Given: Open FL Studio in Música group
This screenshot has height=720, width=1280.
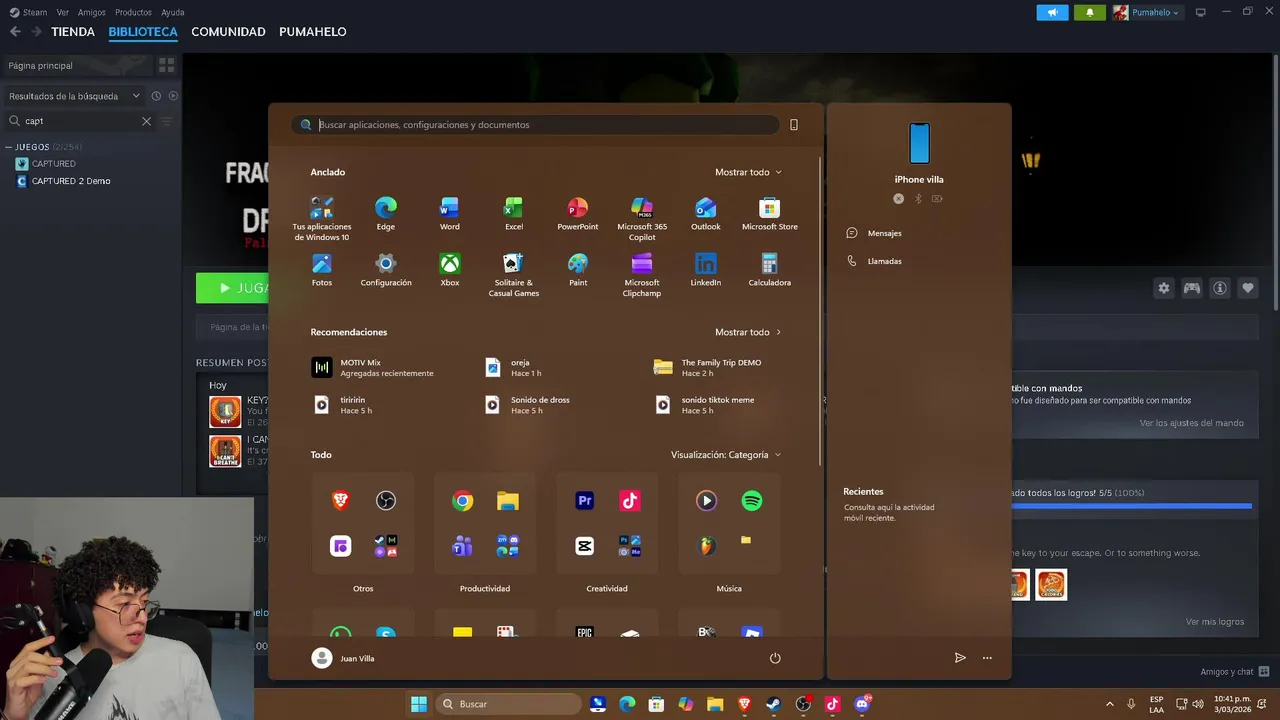Looking at the screenshot, I should pyautogui.click(x=706, y=546).
